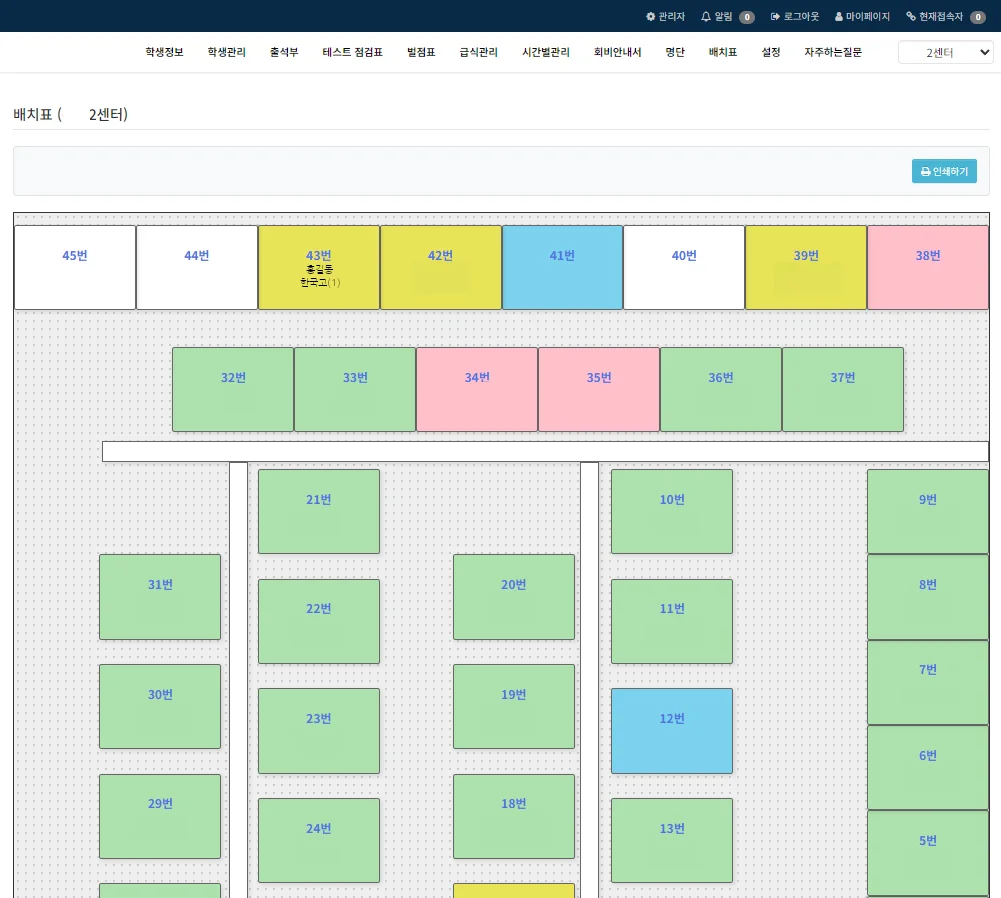The height and width of the screenshot is (898, 1001).
Task: Open the 테스트 점검표 menu
Action: point(352,52)
